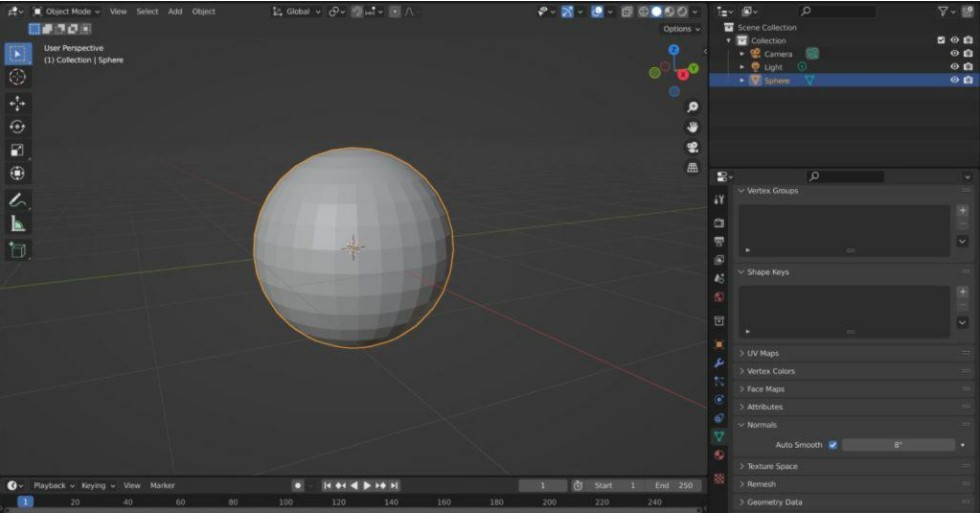Jump to the end frame
The height and width of the screenshot is (513, 980).
pos(394,486)
